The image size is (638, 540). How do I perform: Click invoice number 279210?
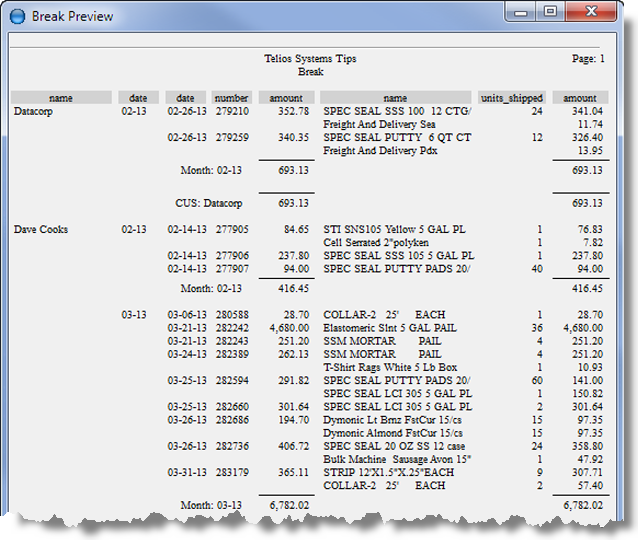[x=231, y=112]
